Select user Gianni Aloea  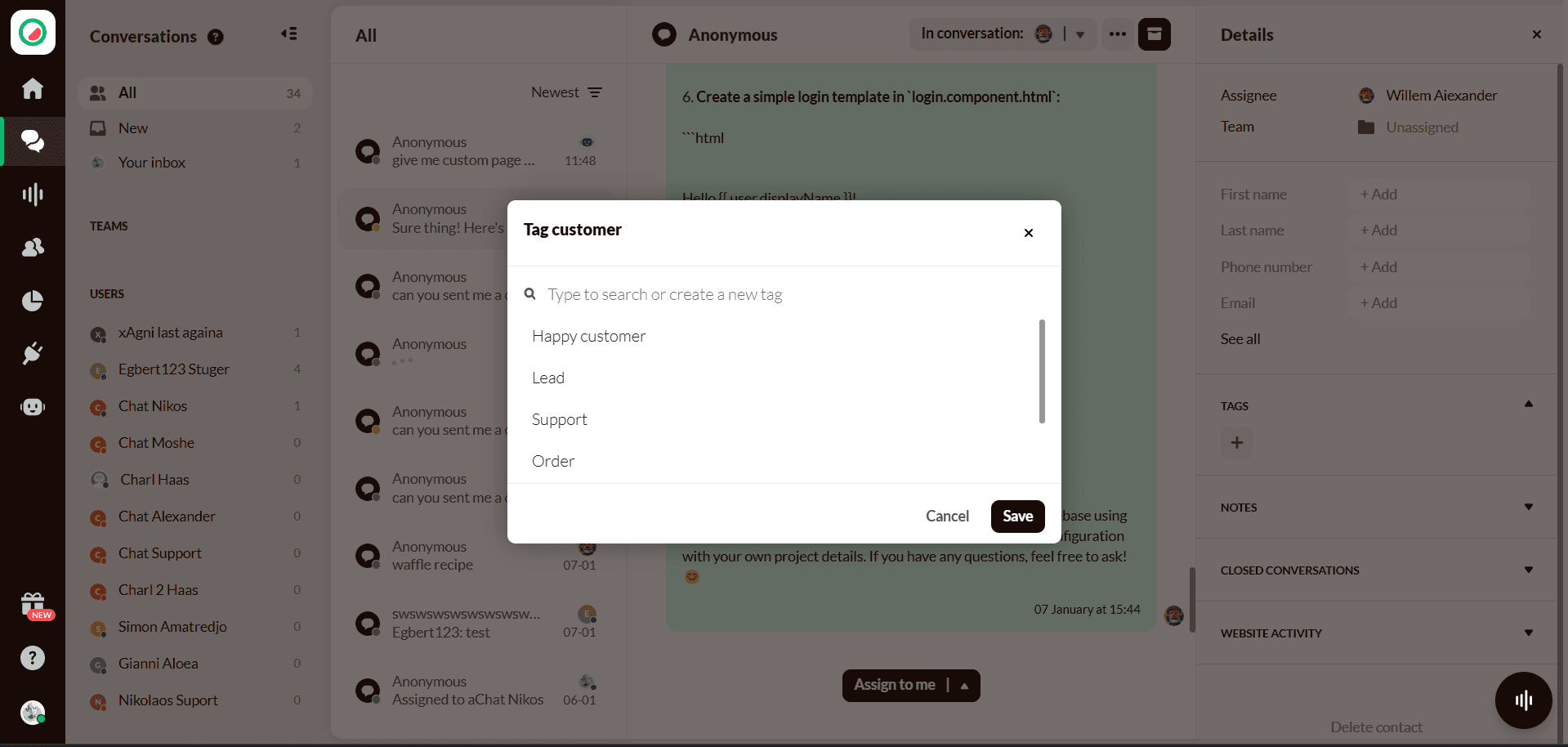click(195, 664)
